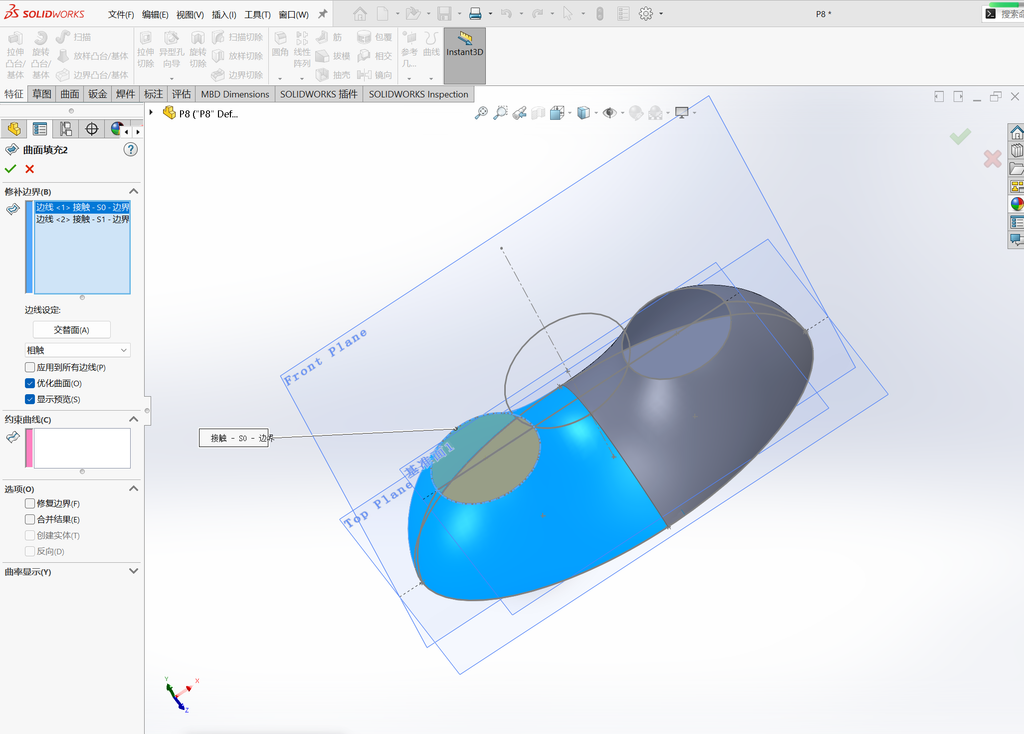
Task: Open the 文件(F) menu
Action: [x=121, y=14]
